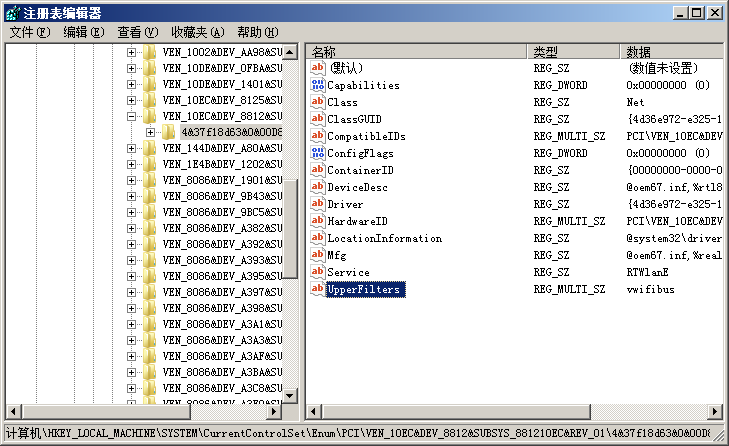Click the DWORD icon beside Capabilities
The height and width of the screenshot is (446, 729).
pos(318,85)
